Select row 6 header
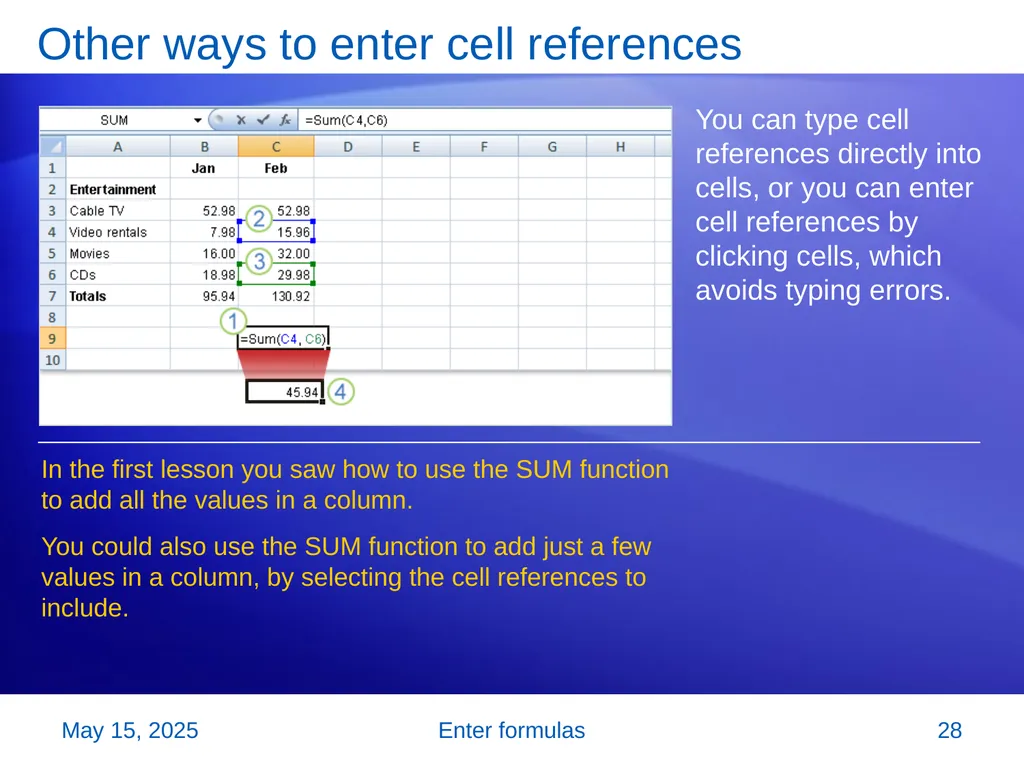The width and height of the screenshot is (1024, 768). tap(53, 275)
